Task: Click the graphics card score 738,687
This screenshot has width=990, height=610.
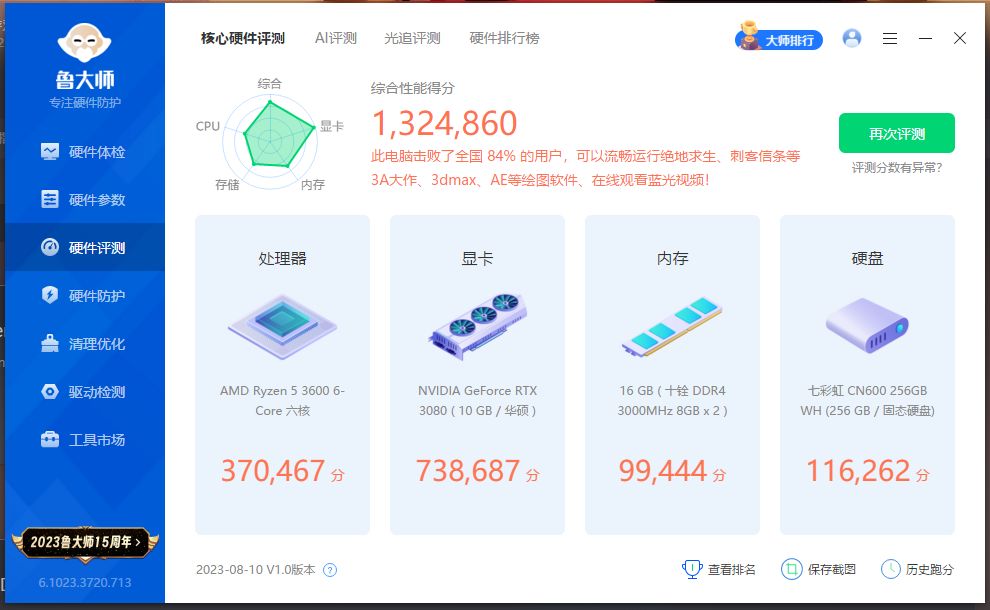Action: click(x=468, y=471)
